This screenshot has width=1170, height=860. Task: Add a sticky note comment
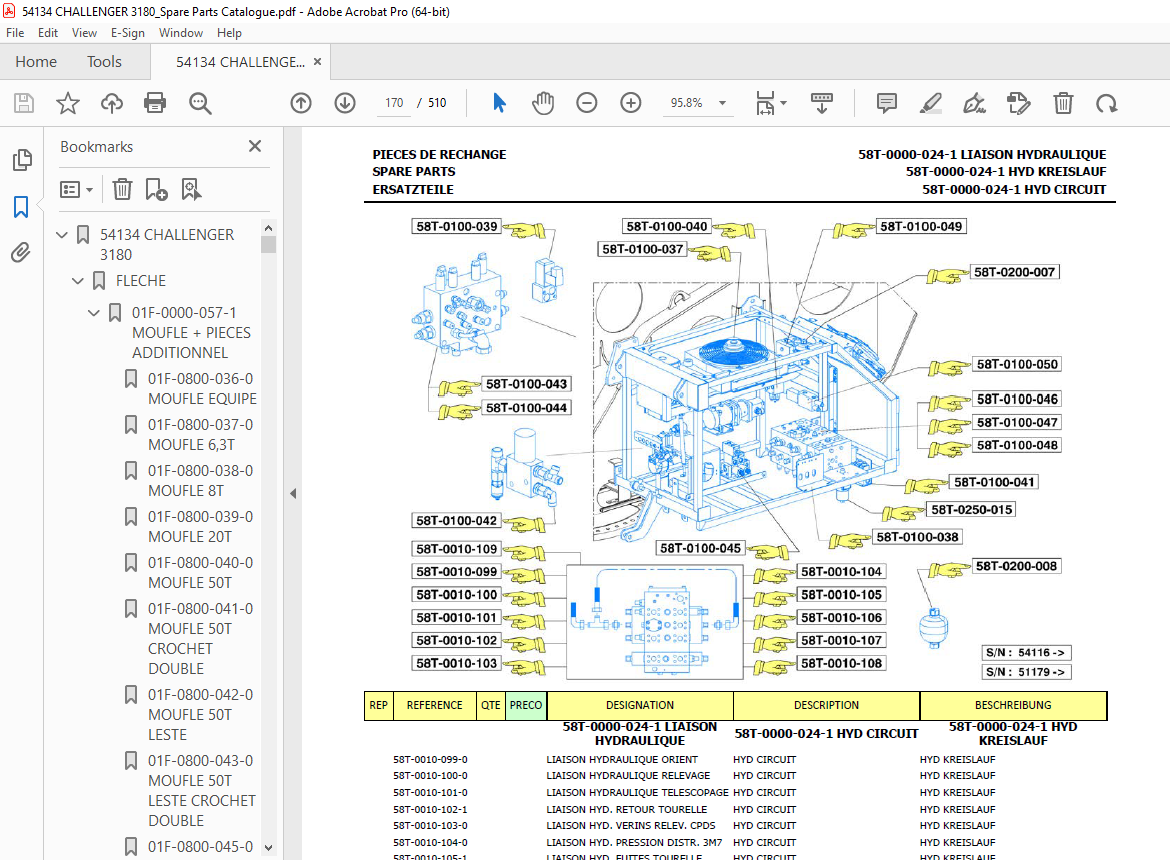click(x=886, y=103)
